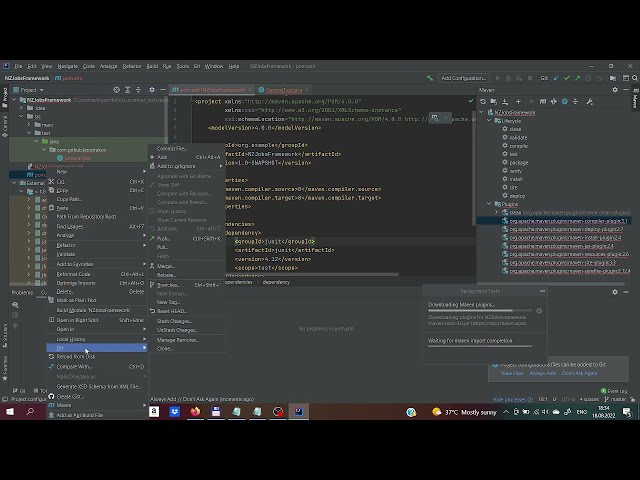The height and width of the screenshot is (480, 640).
Task: Click the Git update project arrow icon
Action: coord(556,78)
